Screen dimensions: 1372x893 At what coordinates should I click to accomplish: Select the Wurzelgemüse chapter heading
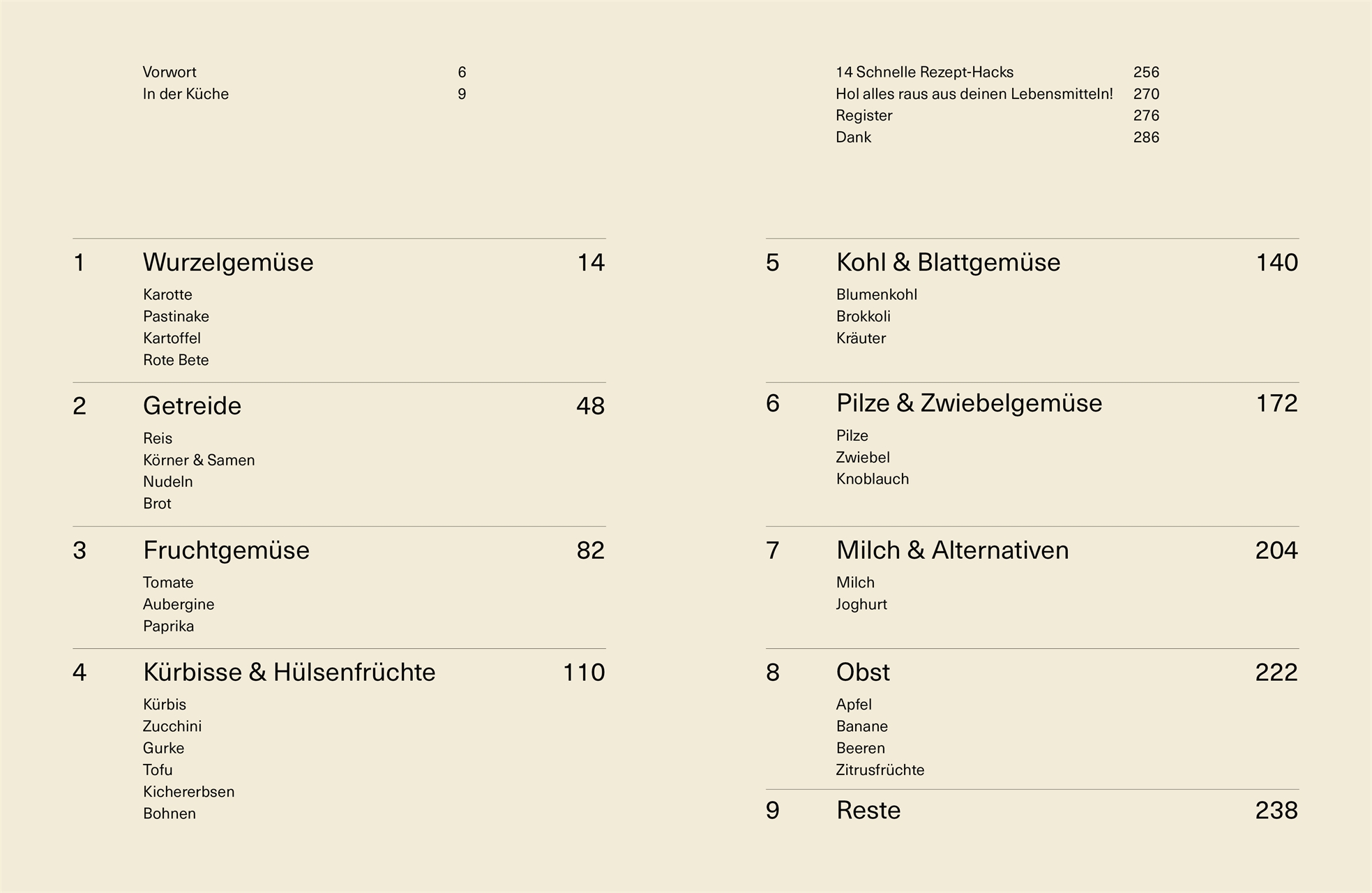[x=228, y=263]
